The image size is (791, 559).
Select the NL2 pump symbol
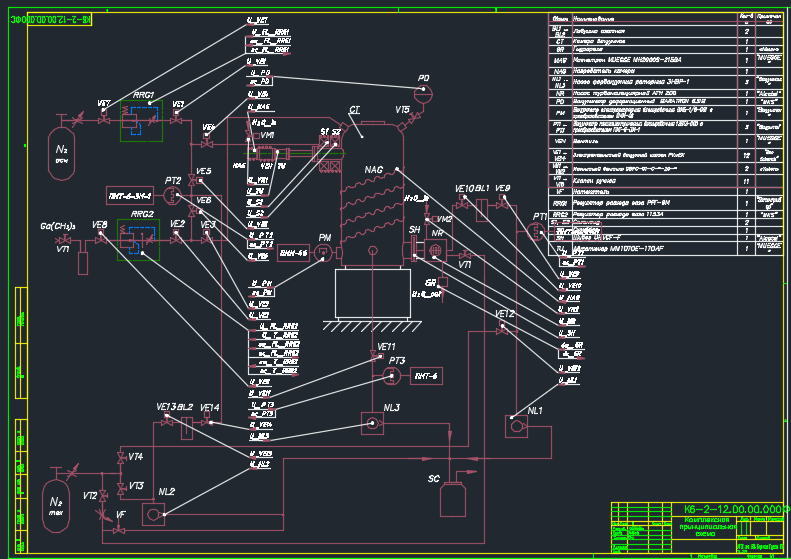tap(153, 515)
